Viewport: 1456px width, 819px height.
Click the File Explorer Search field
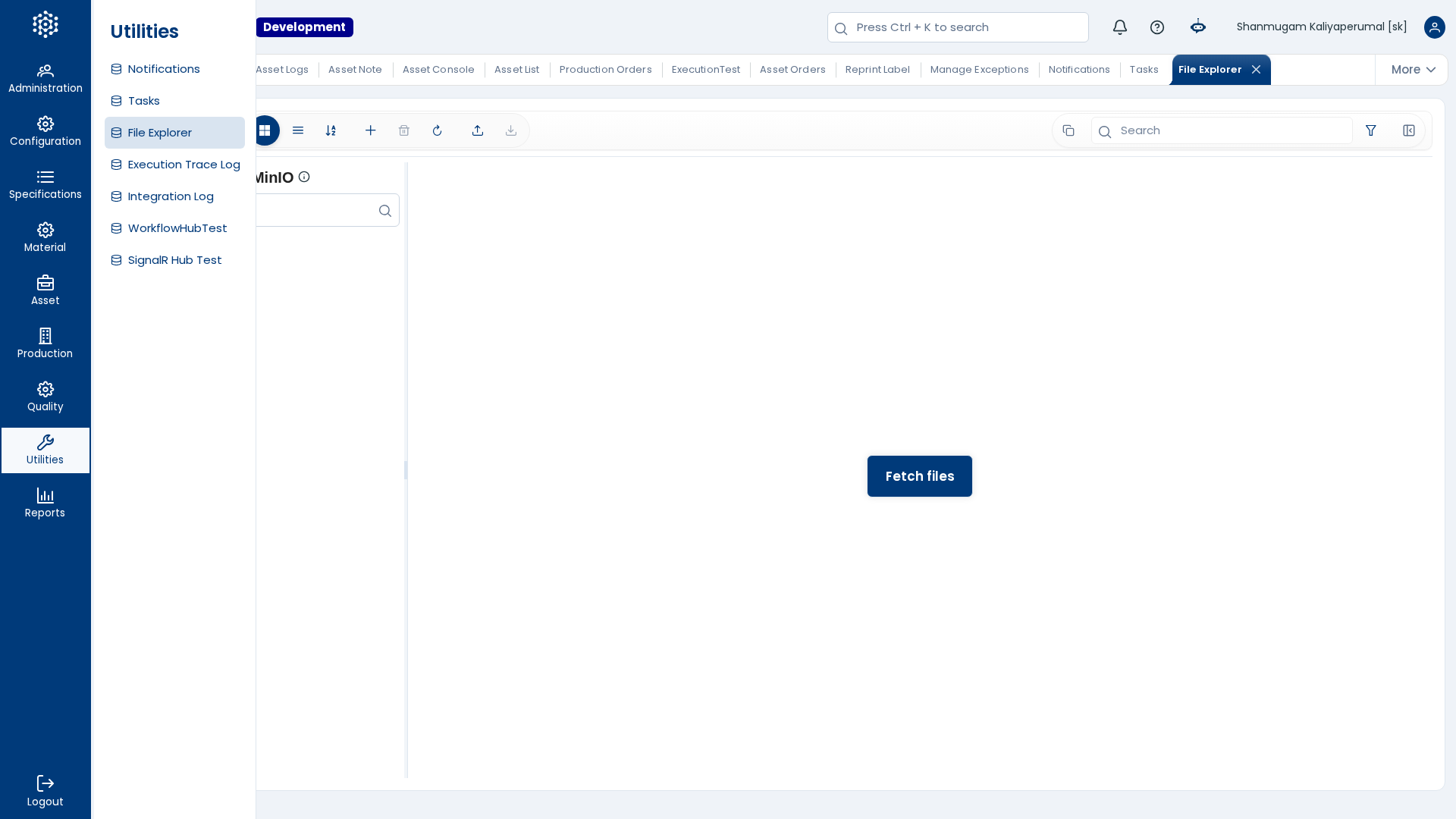click(1222, 130)
